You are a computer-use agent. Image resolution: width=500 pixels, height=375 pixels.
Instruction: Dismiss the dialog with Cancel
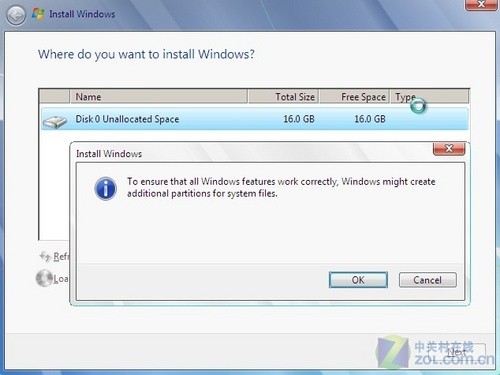(x=428, y=280)
